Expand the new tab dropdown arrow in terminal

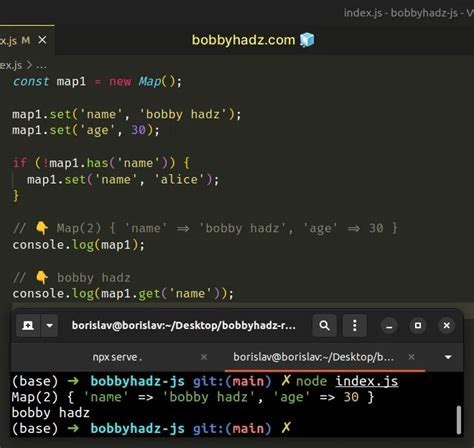point(50,325)
